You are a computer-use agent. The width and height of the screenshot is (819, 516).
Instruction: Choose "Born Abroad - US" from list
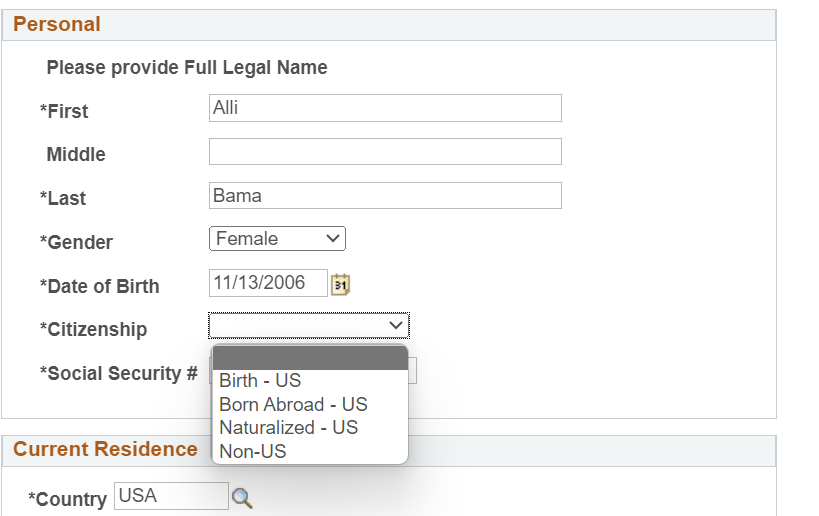point(293,405)
